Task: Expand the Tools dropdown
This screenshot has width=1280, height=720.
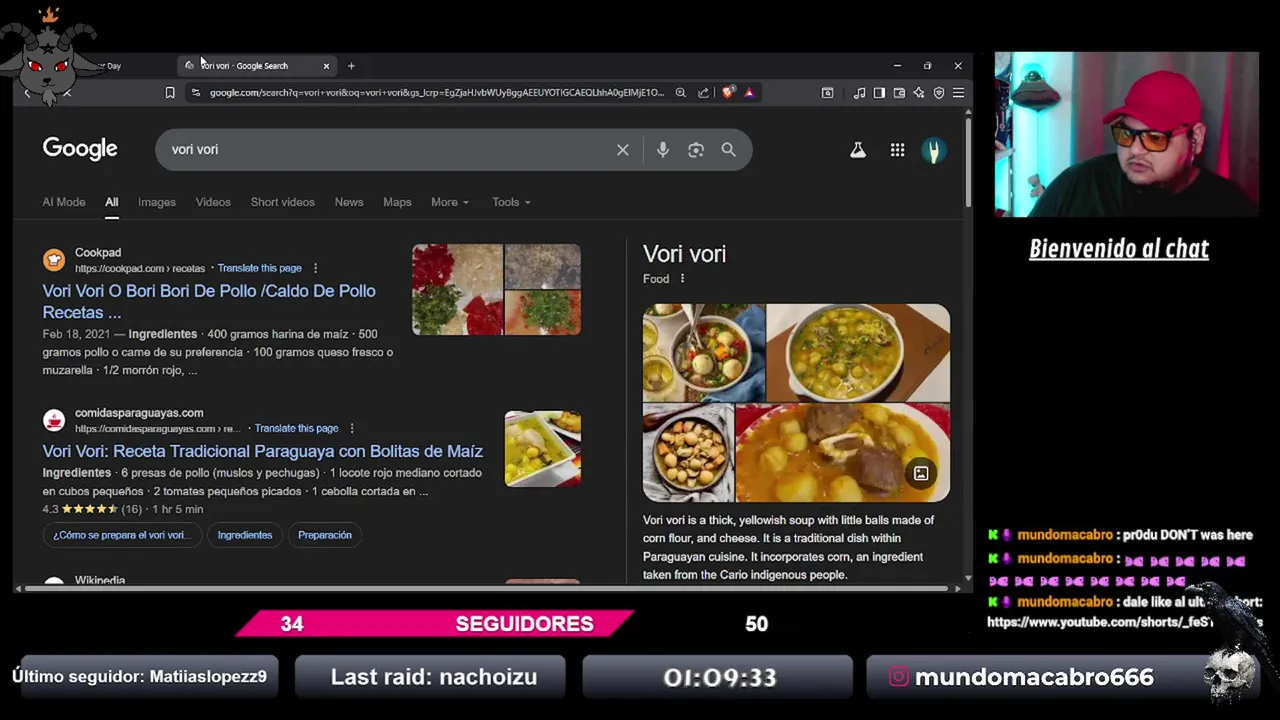Action: coord(511,202)
